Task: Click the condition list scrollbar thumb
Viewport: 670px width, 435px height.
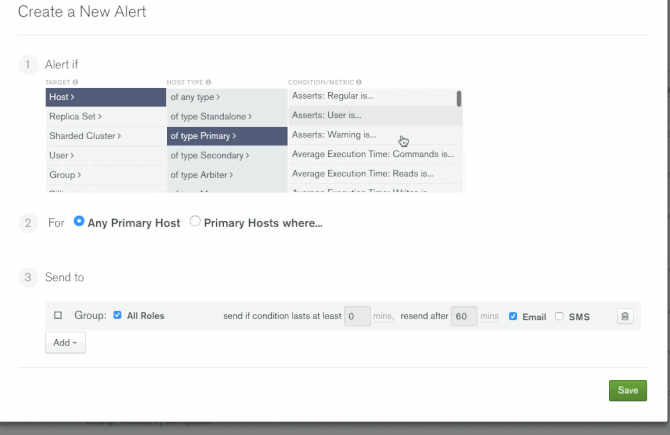Action: (459, 98)
